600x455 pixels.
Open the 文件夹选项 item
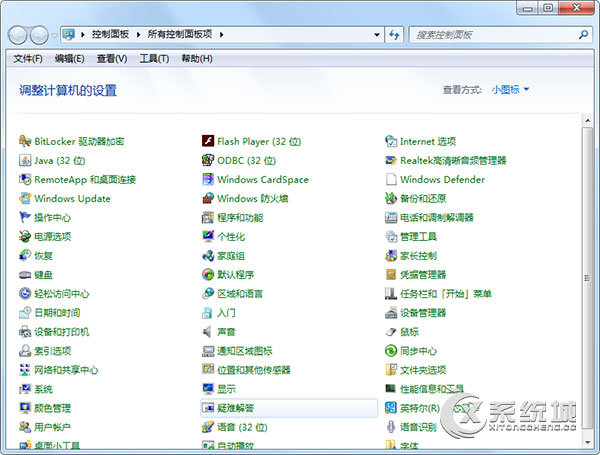pos(416,370)
